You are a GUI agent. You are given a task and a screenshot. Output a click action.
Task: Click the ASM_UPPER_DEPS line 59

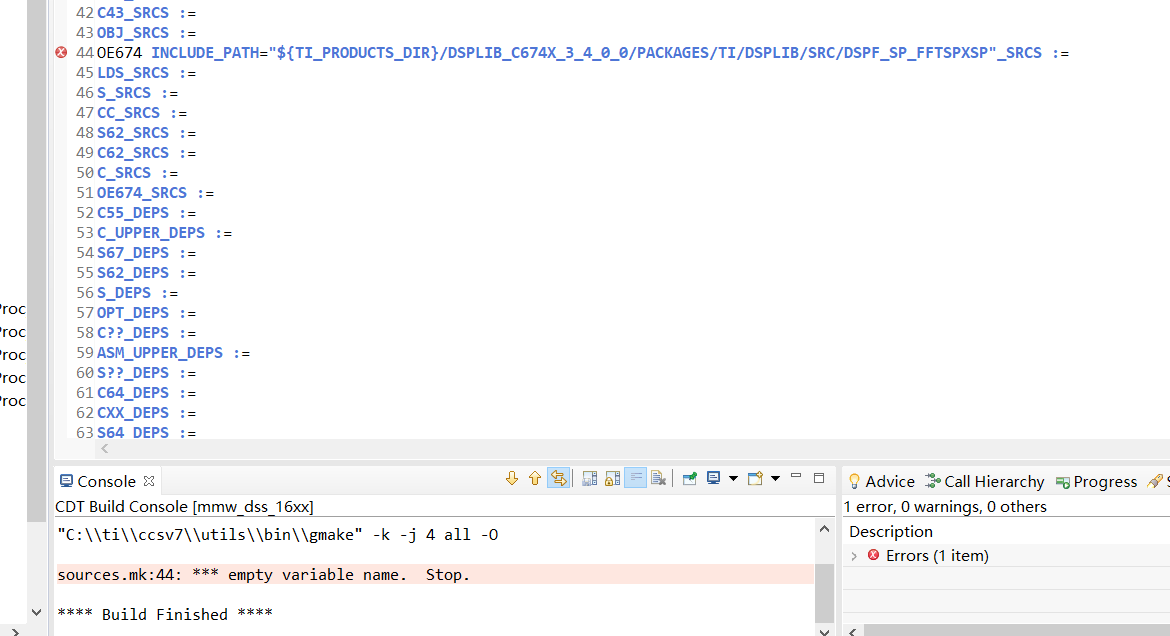click(x=173, y=353)
